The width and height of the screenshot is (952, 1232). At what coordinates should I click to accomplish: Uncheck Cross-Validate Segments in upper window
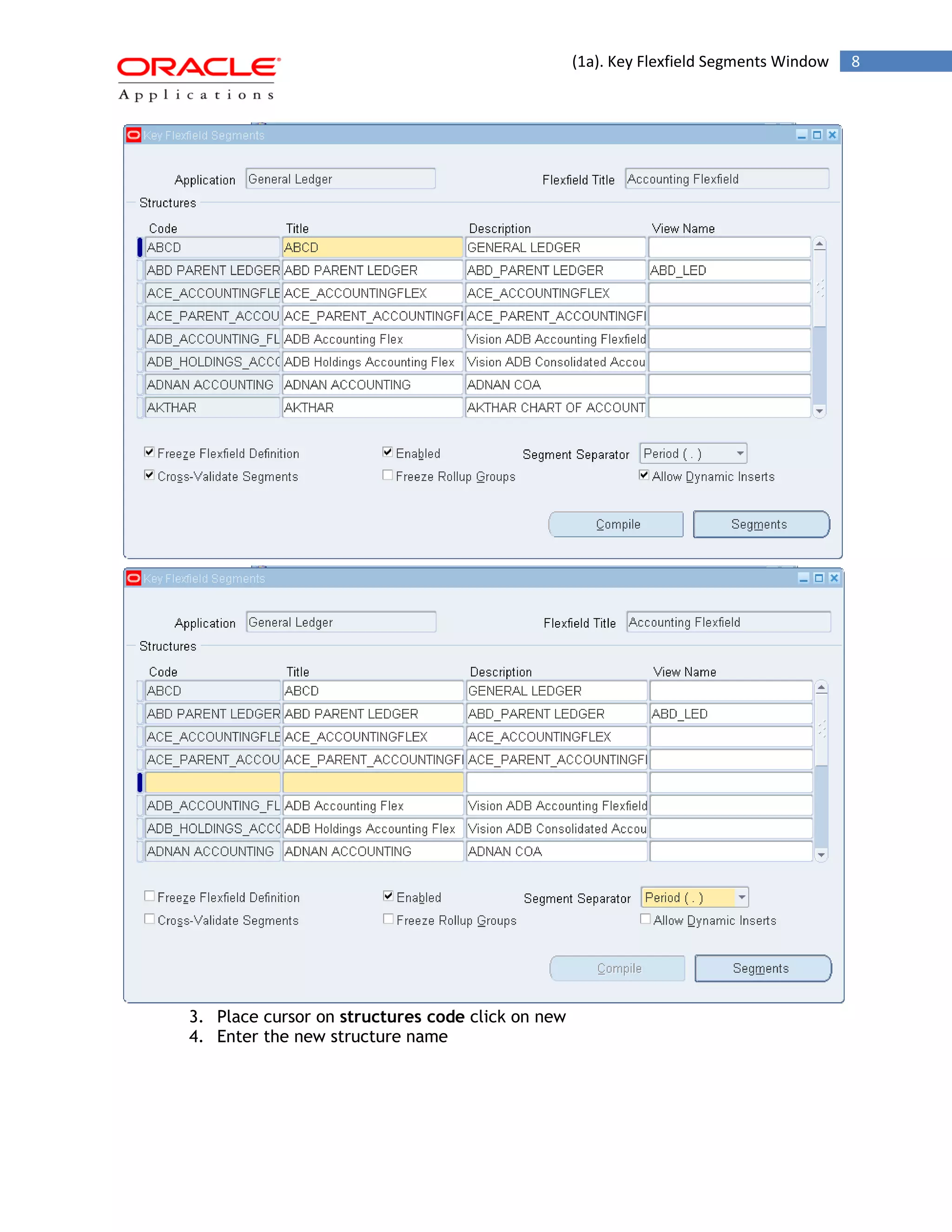click(x=150, y=475)
